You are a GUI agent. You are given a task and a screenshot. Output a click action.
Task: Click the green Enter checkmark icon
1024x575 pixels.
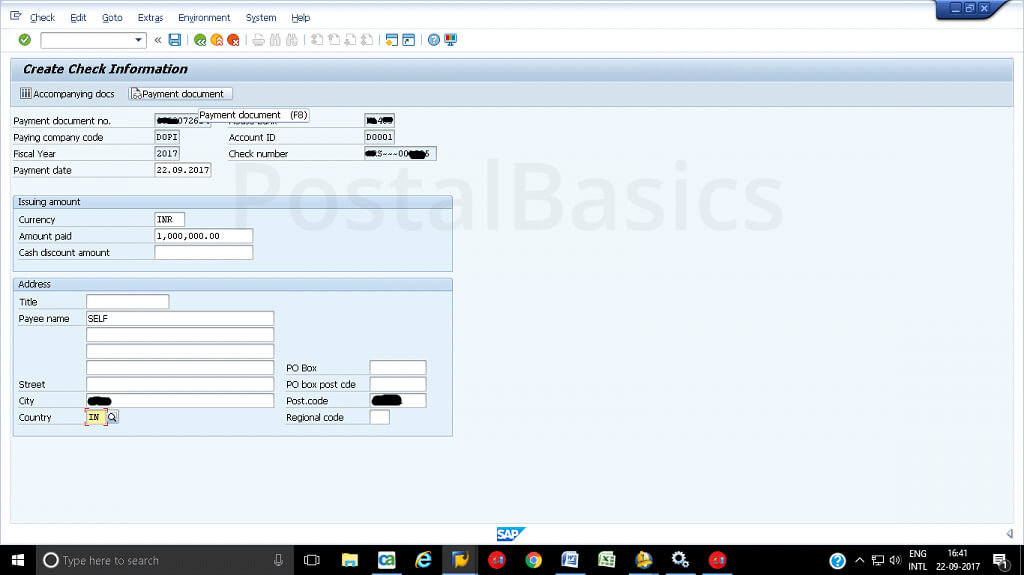pos(24,40)
